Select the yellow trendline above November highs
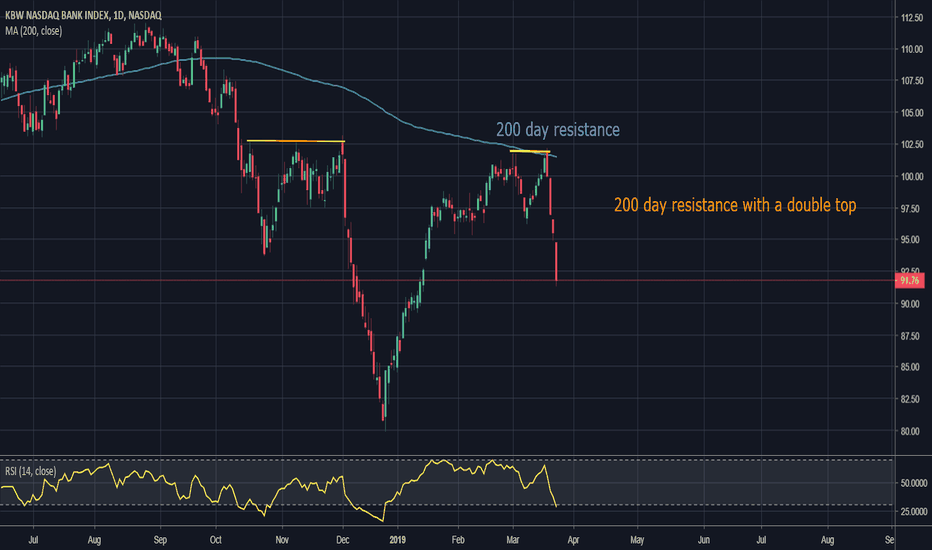The height and width of the screenshot is (550, 932). 295,141
